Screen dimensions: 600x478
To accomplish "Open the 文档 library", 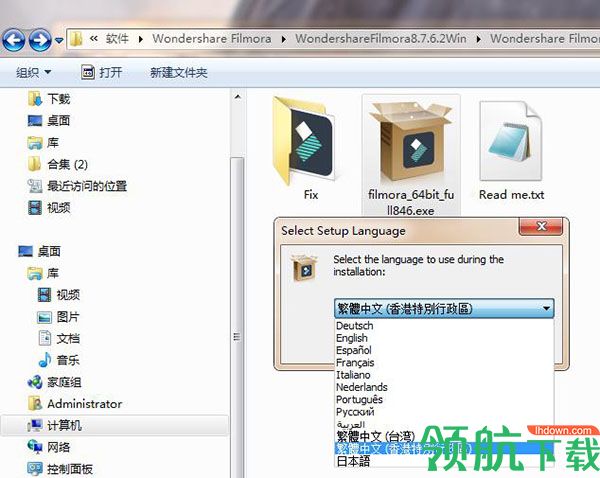I will [x=59, y=338].
